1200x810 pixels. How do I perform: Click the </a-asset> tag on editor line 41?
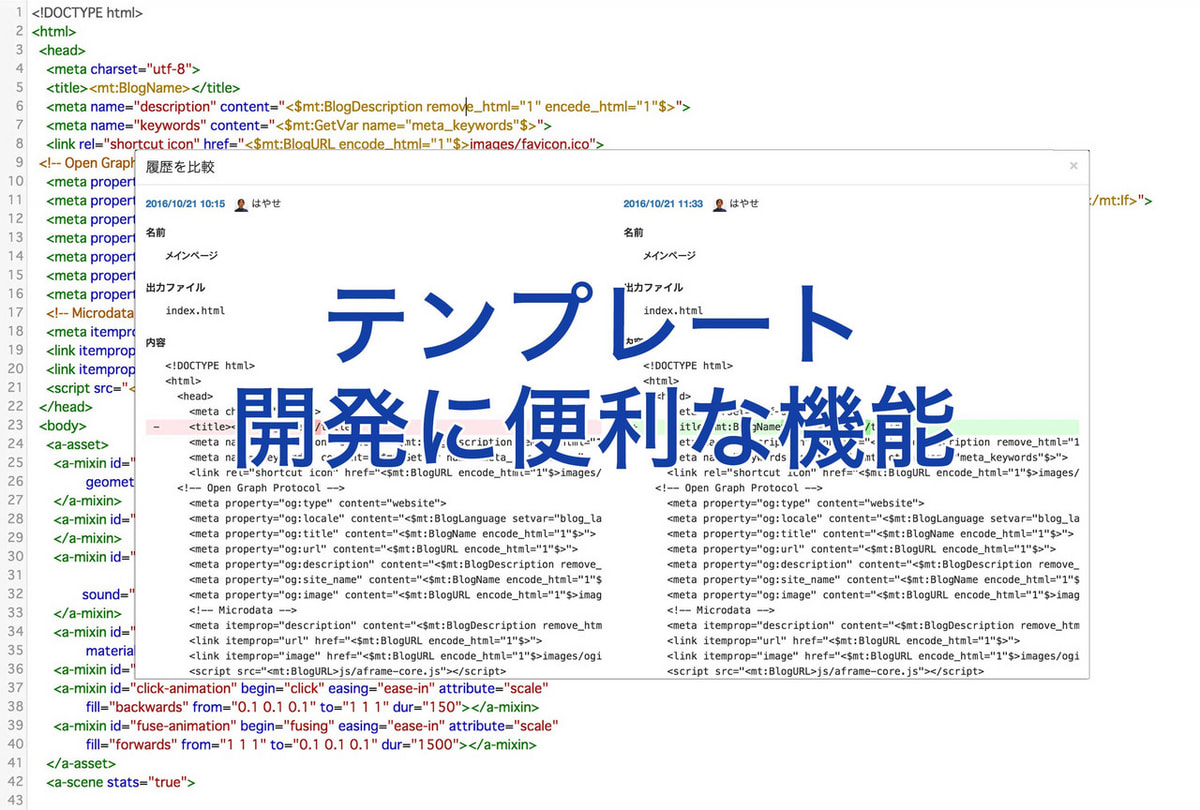pyautogui.click(x=80, y=764)
